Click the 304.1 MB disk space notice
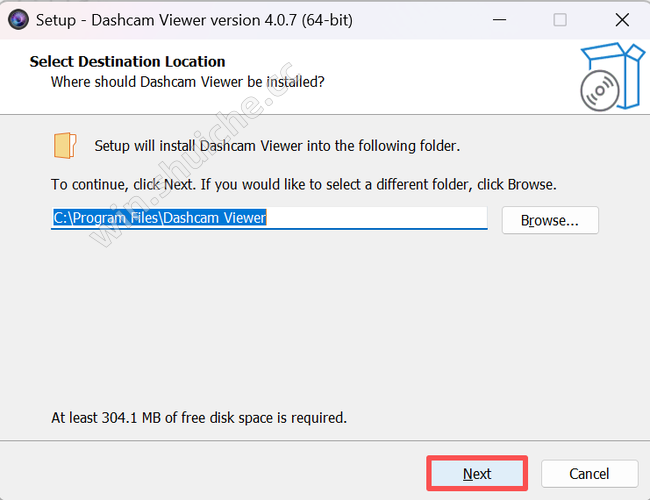The height and width of the screenshot is (500, 650). 199,417
